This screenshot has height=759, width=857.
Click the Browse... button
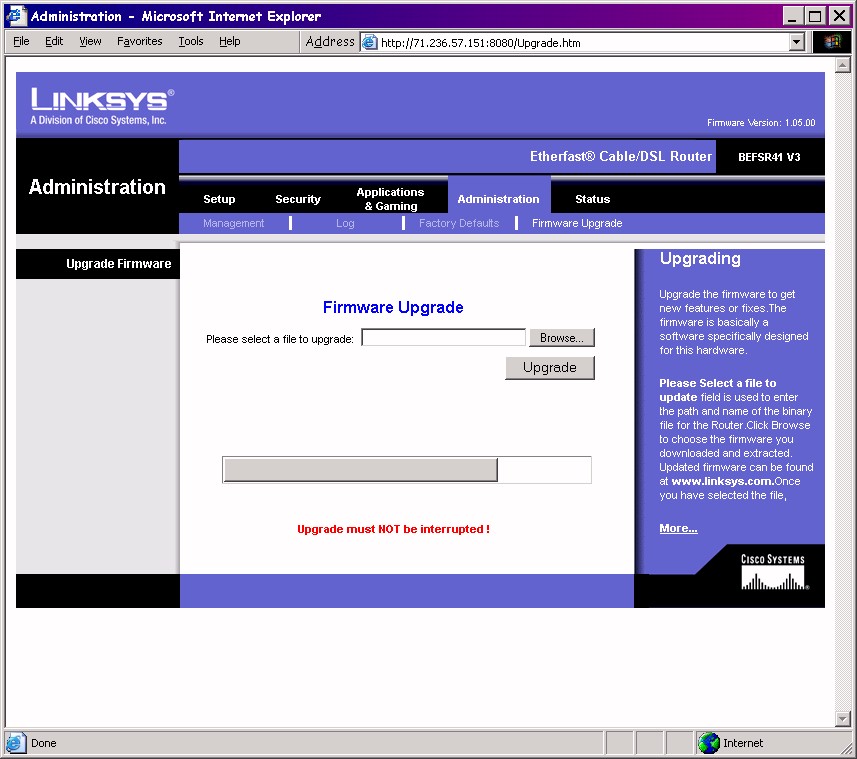[562, 338]
